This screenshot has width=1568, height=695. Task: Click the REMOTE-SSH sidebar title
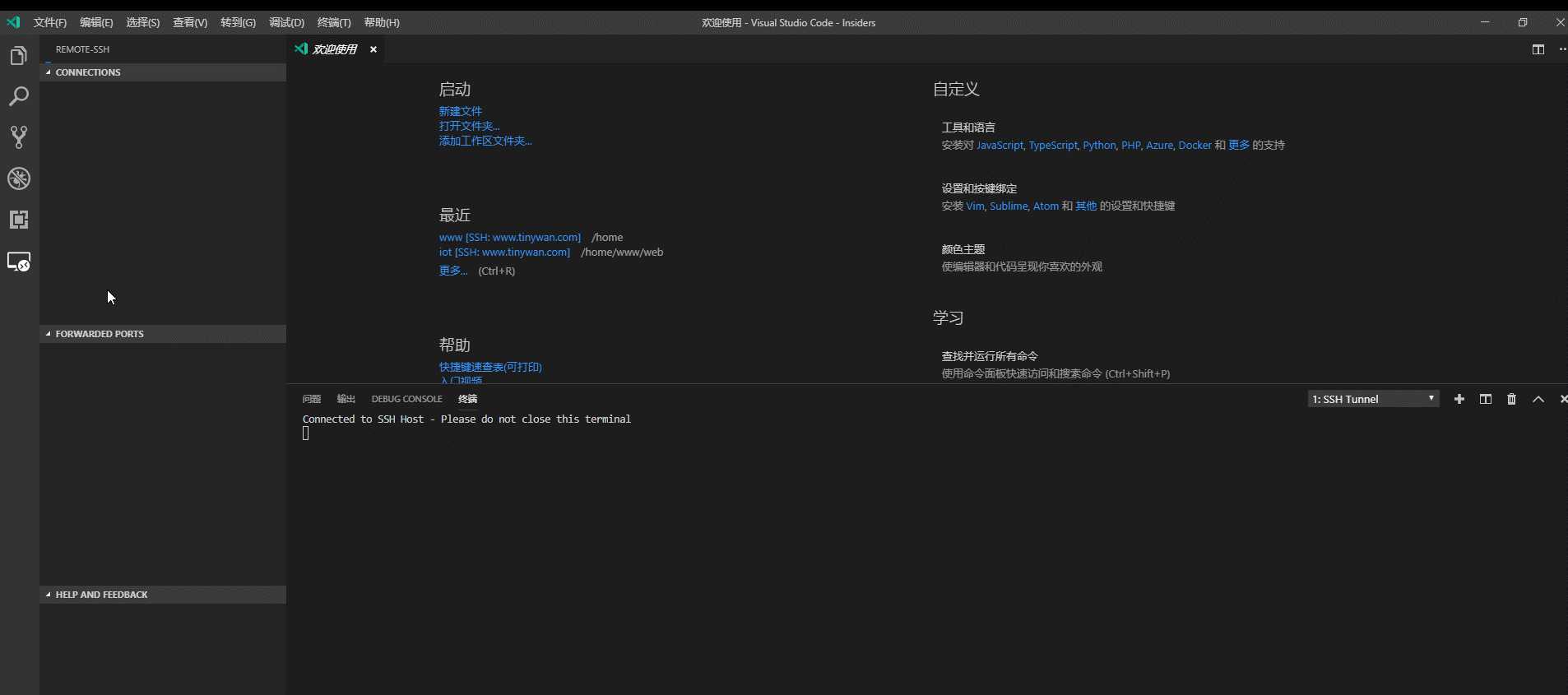click(x=82, y=49)
